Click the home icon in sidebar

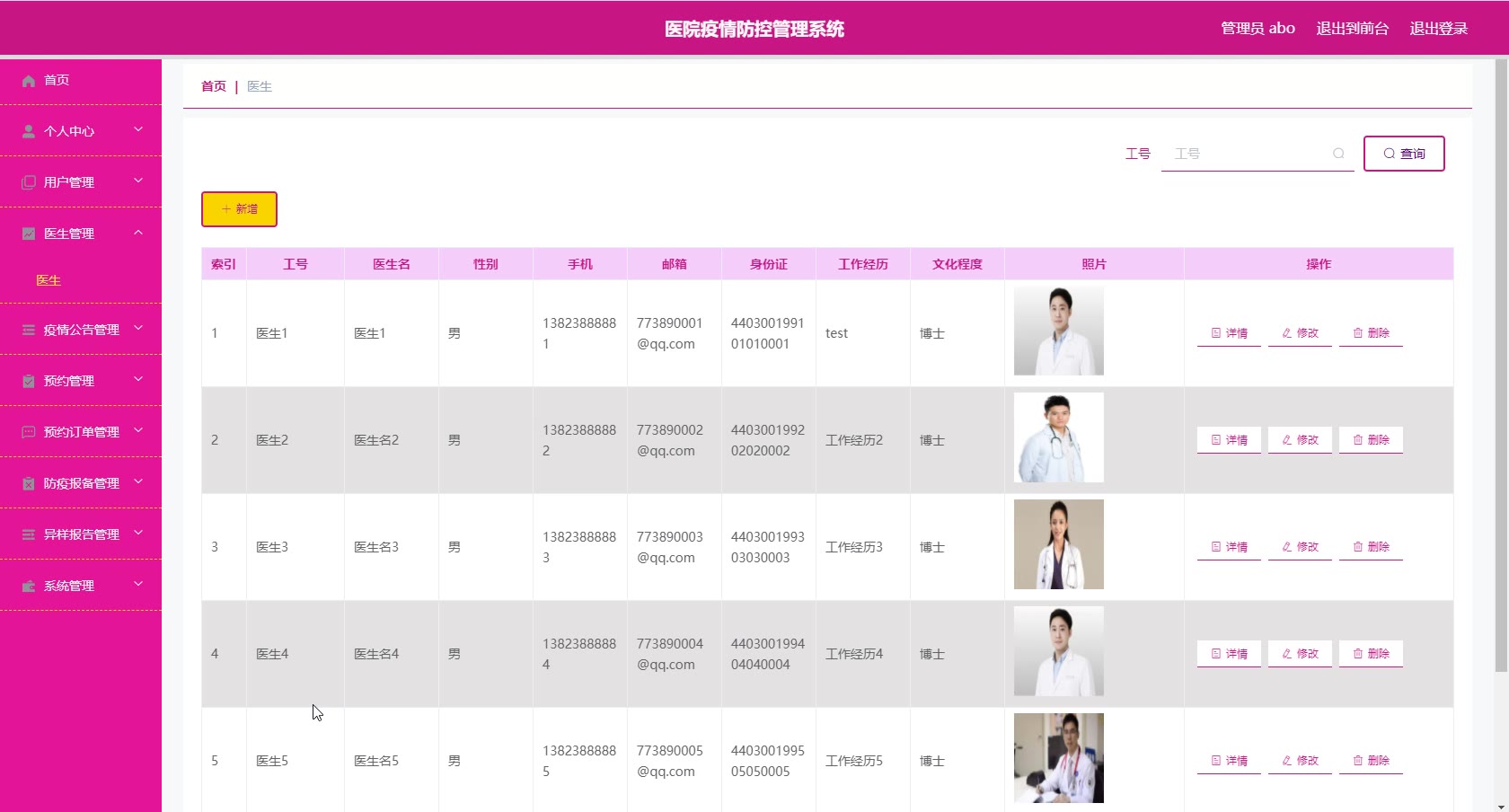(x=29, y=81)
